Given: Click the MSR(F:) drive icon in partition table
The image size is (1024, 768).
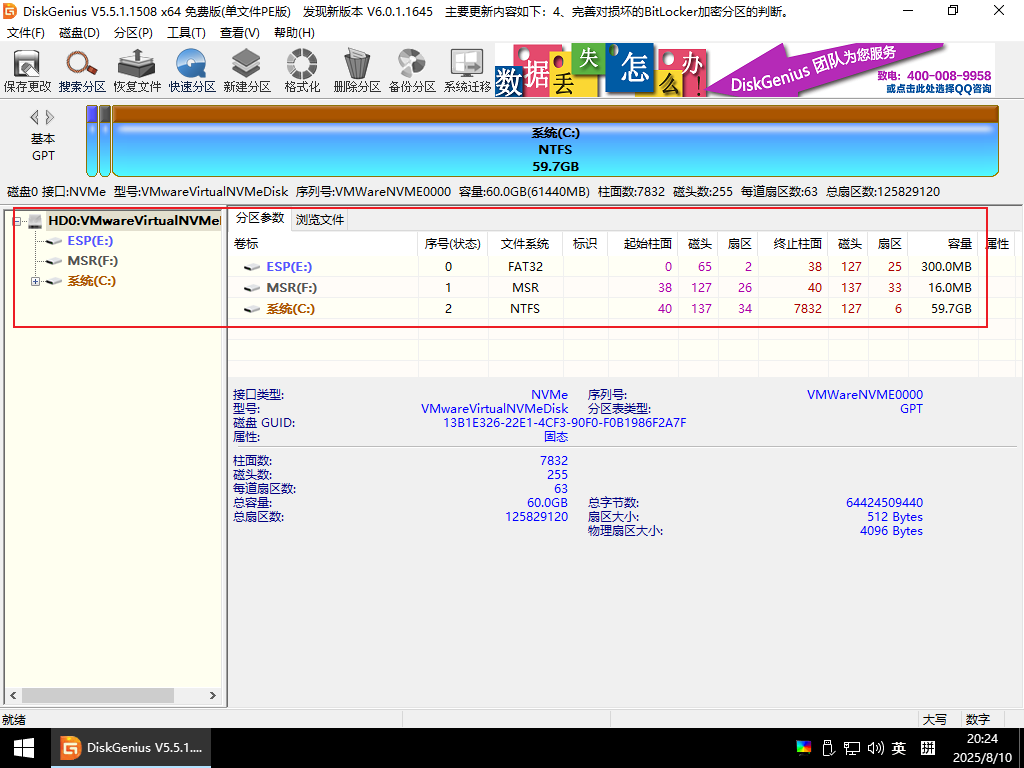Looking at the screenshot, I should click(252, 288).
